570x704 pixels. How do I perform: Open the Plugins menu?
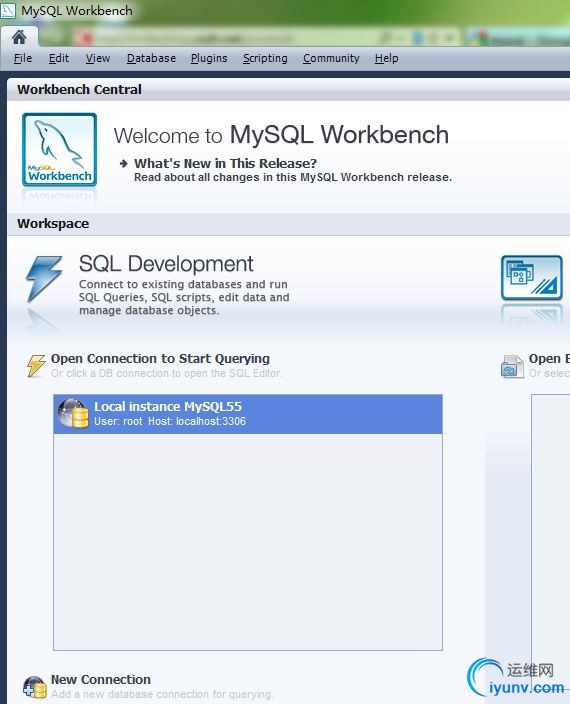(x=209, y=58)
